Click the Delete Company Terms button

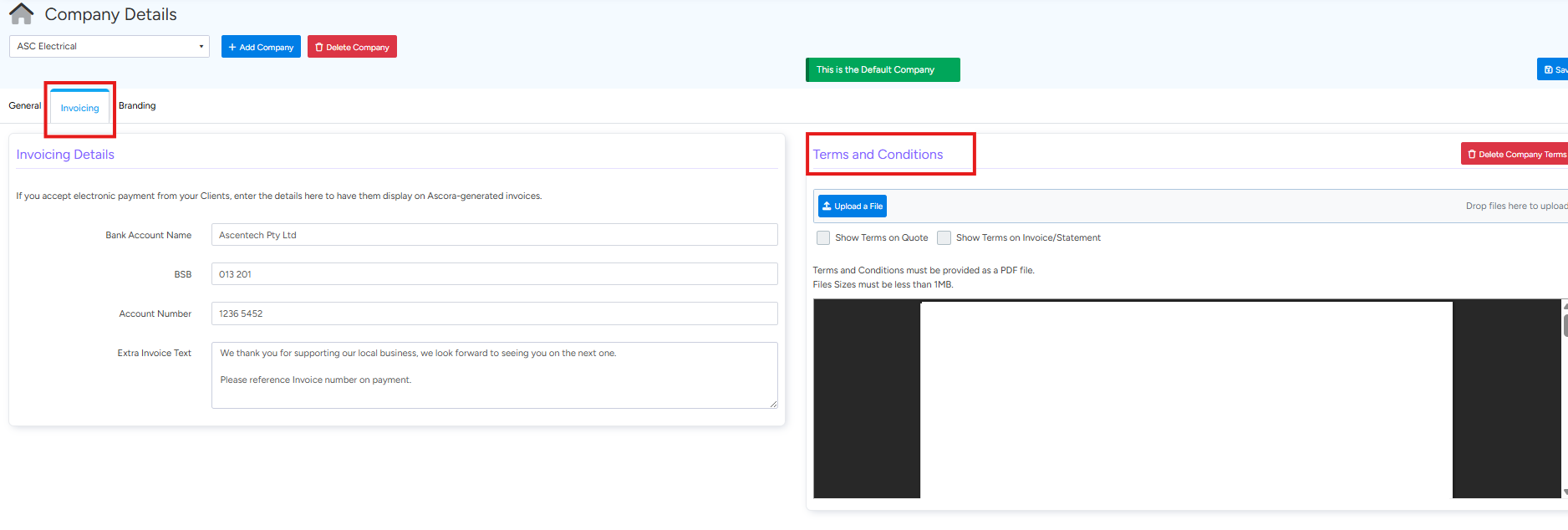1515,155
